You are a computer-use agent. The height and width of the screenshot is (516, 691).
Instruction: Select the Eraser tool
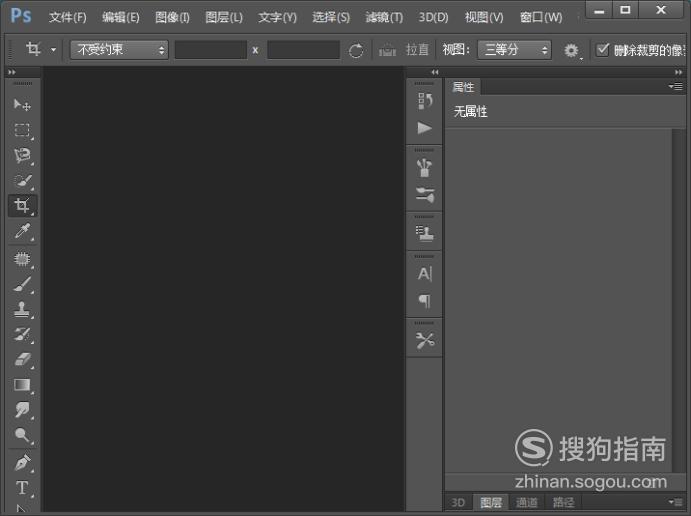pos(22,360)
